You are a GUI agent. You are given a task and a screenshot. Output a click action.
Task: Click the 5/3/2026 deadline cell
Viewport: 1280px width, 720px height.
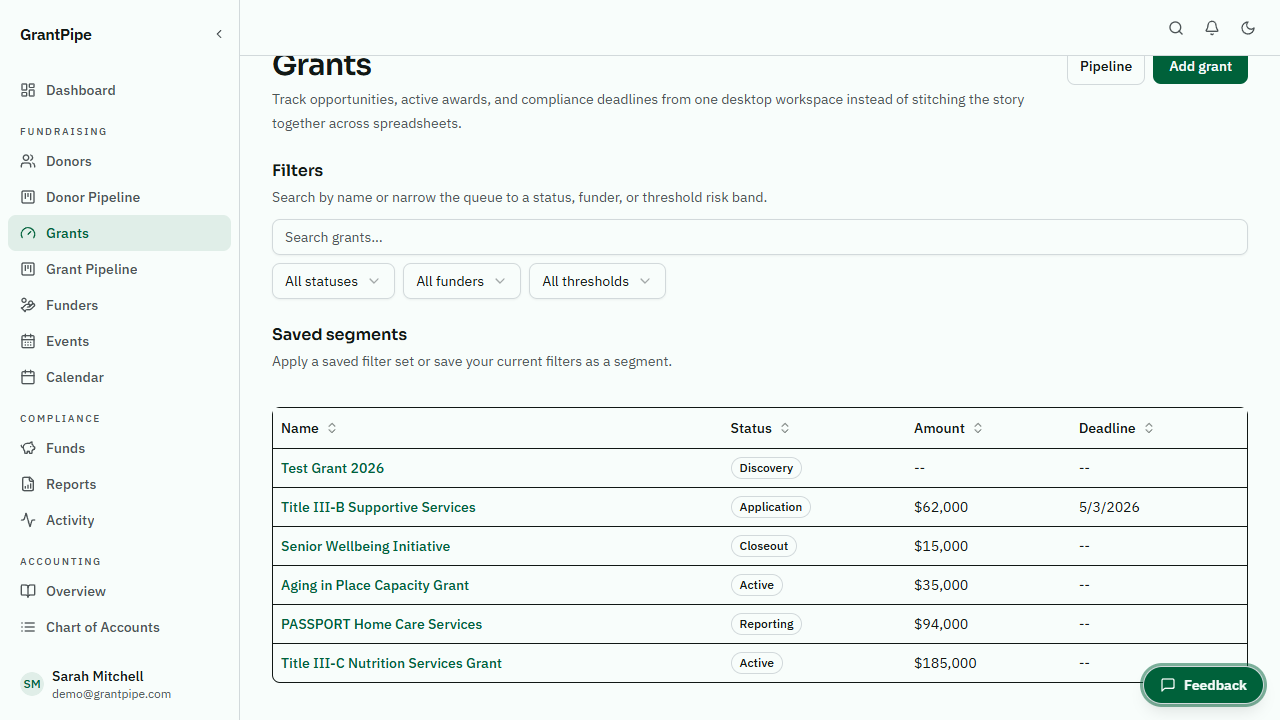[1109, 507]
